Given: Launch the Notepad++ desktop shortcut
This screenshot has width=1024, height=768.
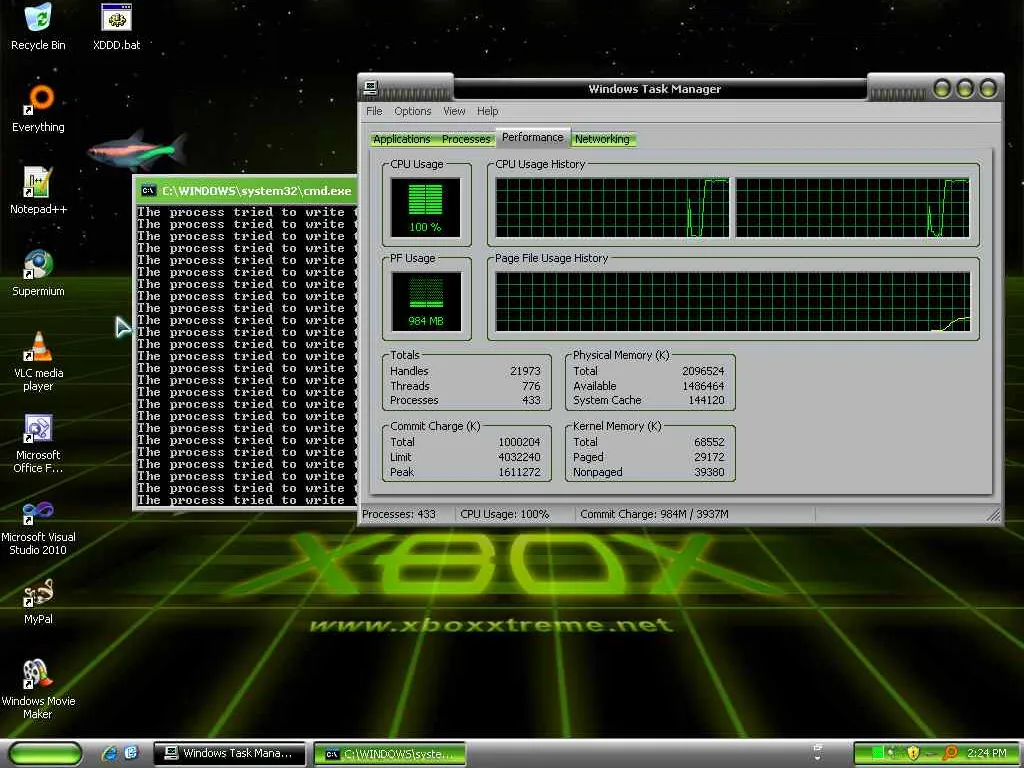Looking at the screenshot, I should [38, 191].
